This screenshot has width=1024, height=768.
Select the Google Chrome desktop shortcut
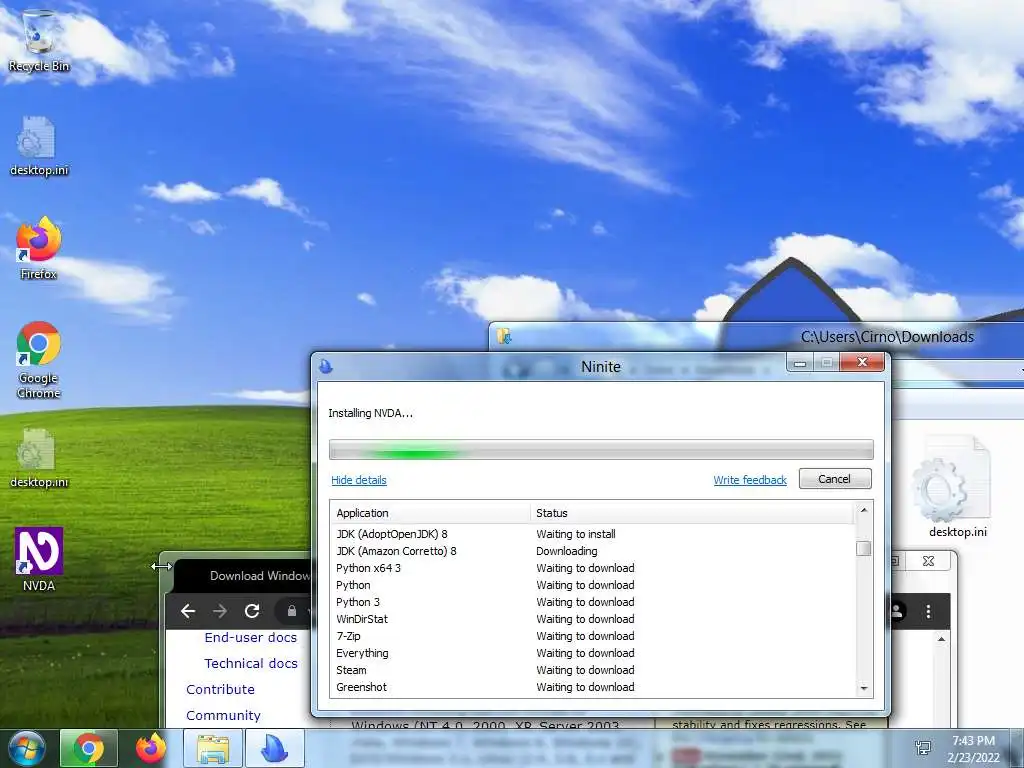pos(39,360)
